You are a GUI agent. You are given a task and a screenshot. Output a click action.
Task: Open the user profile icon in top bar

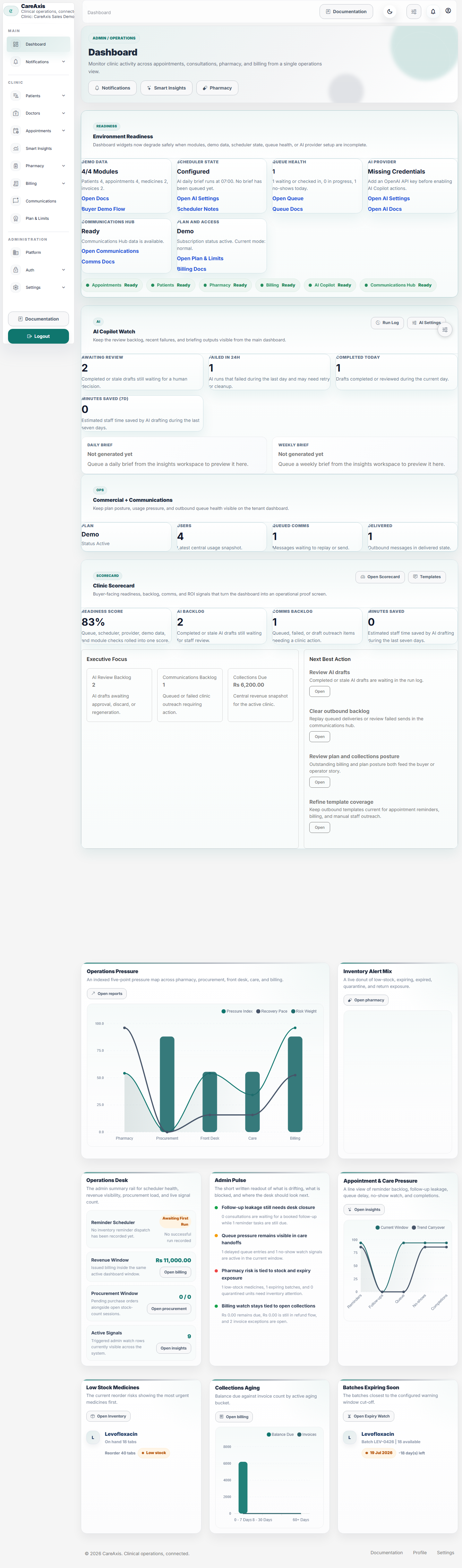448,11
